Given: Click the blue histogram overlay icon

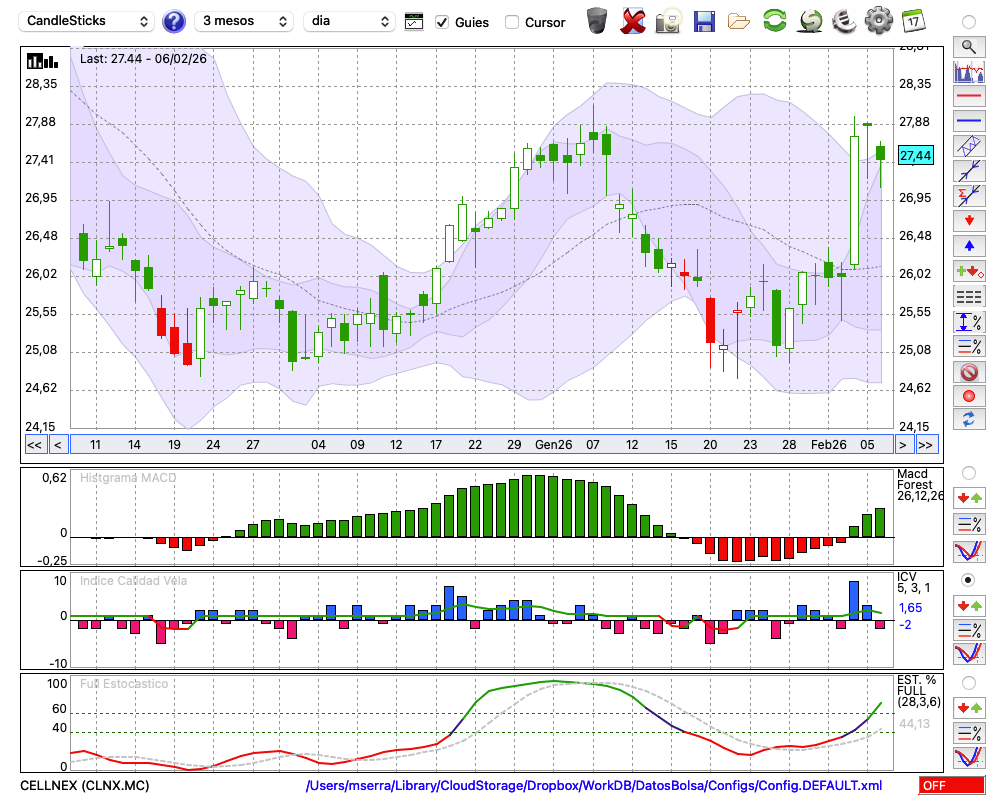Looking at the screenshot, I should [969, 71].
